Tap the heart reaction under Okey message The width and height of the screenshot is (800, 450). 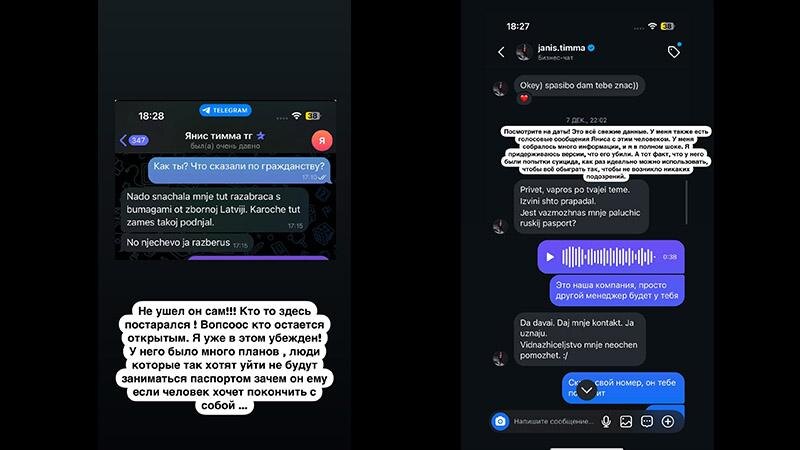(524, 99)
